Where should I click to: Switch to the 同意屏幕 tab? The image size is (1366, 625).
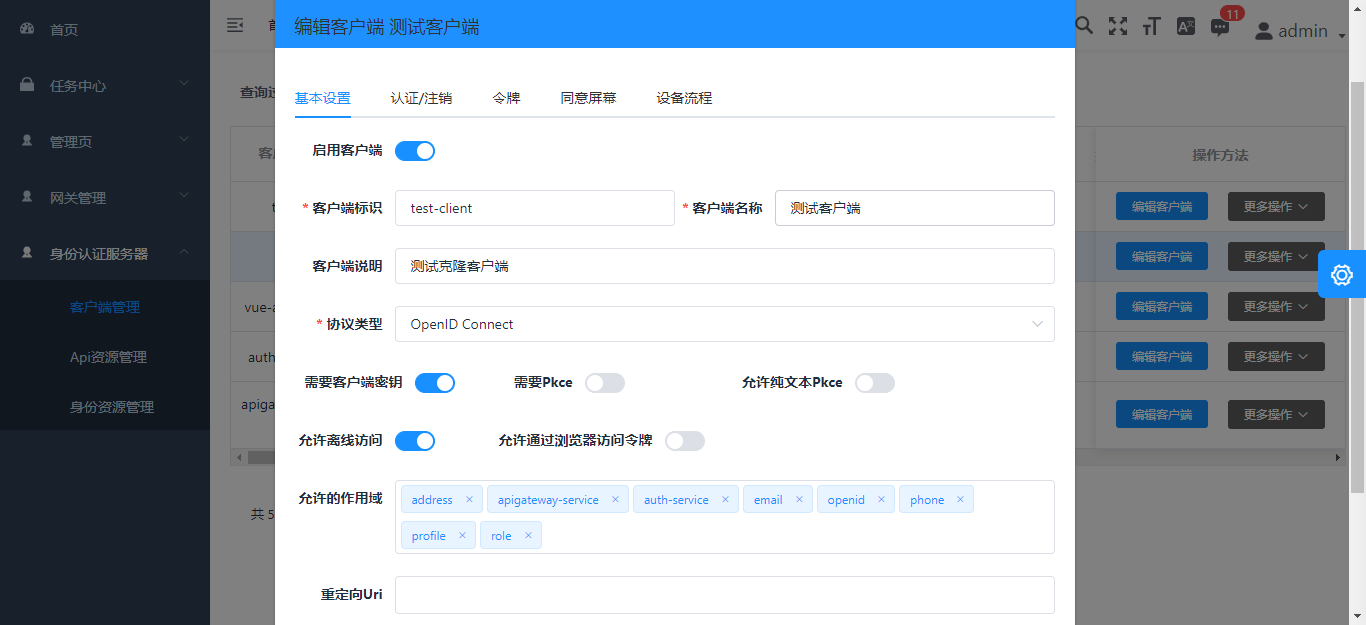[x=588, y=98]
